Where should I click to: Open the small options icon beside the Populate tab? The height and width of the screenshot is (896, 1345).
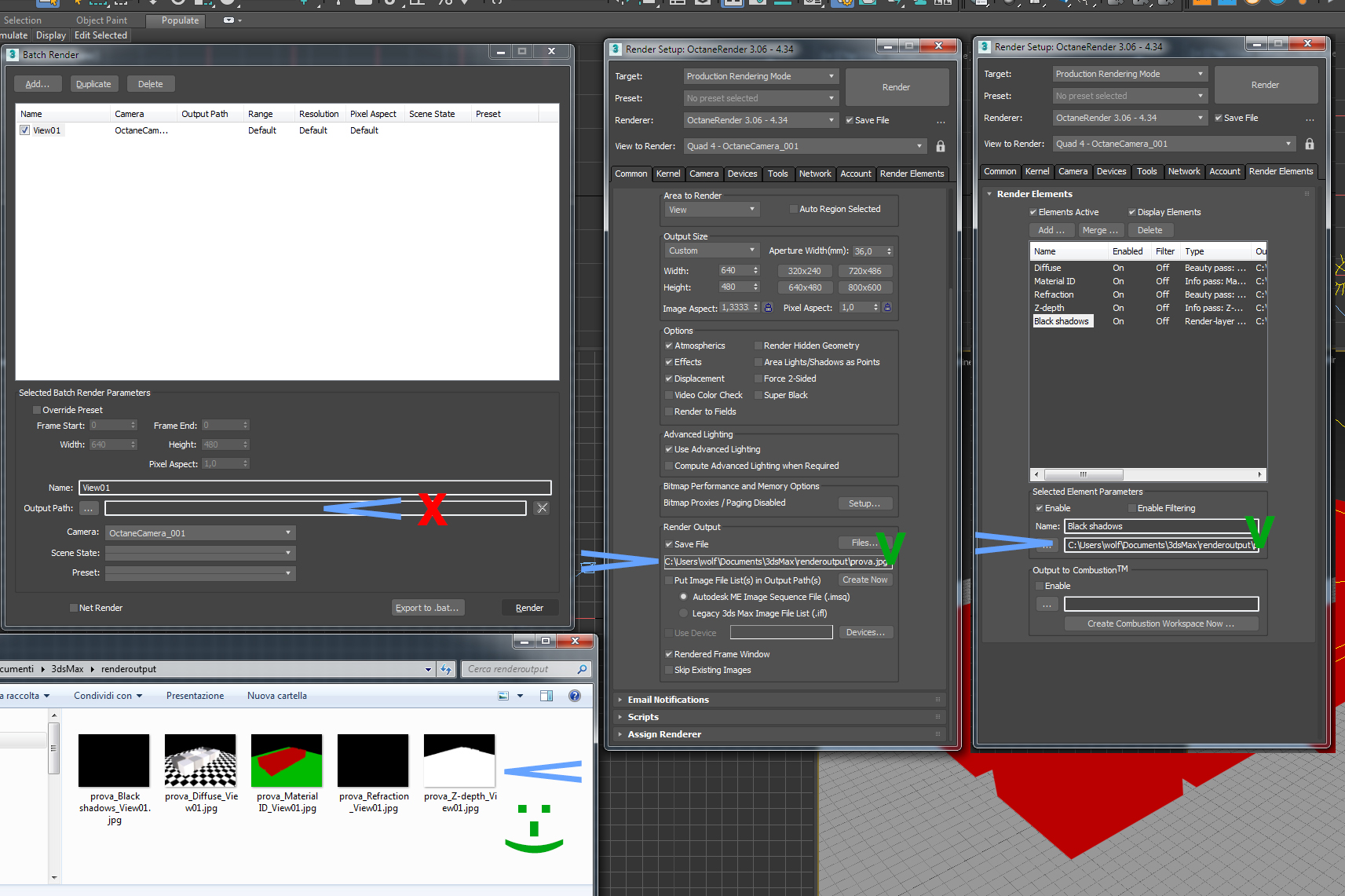click(228, 20)
